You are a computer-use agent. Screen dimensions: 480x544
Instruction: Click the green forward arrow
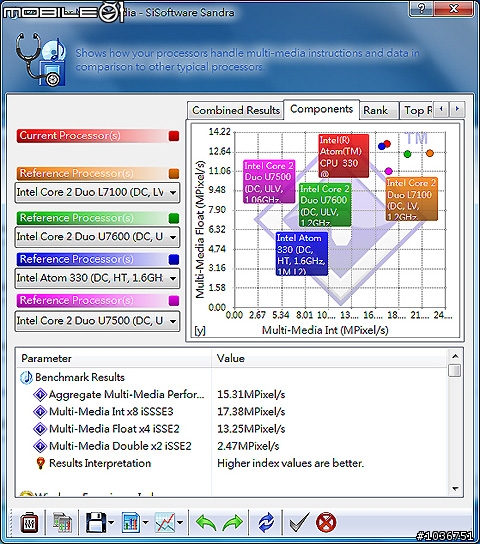click(232, 523)
